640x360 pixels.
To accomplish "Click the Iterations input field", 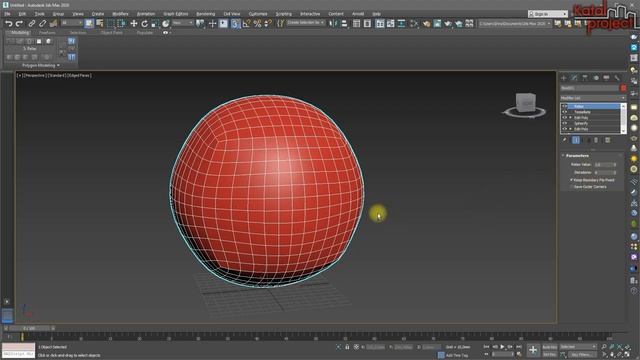I will pos(603,173).
